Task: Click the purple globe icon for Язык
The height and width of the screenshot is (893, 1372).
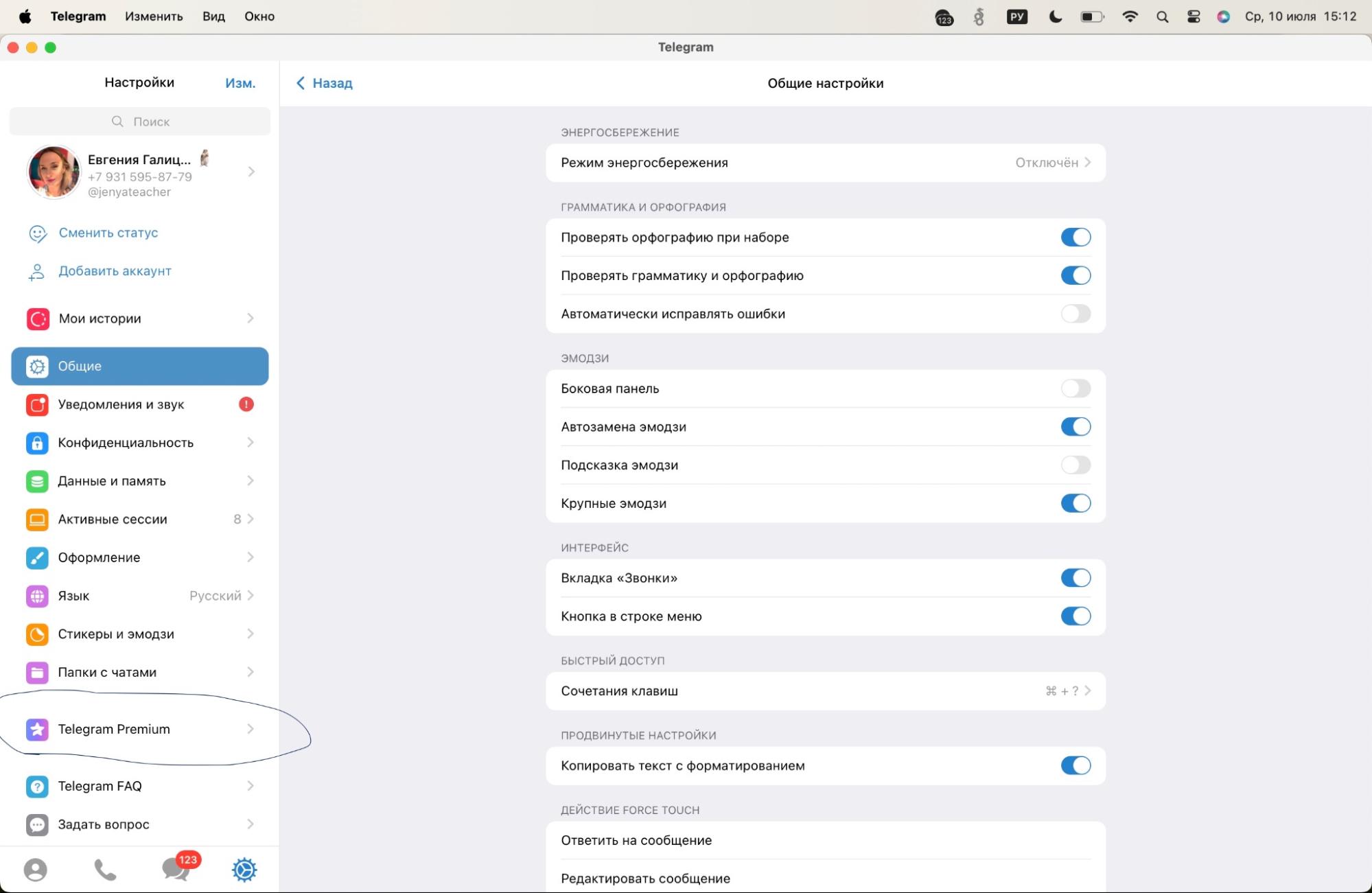Action: pyautogui.click(x=37, y=596)
